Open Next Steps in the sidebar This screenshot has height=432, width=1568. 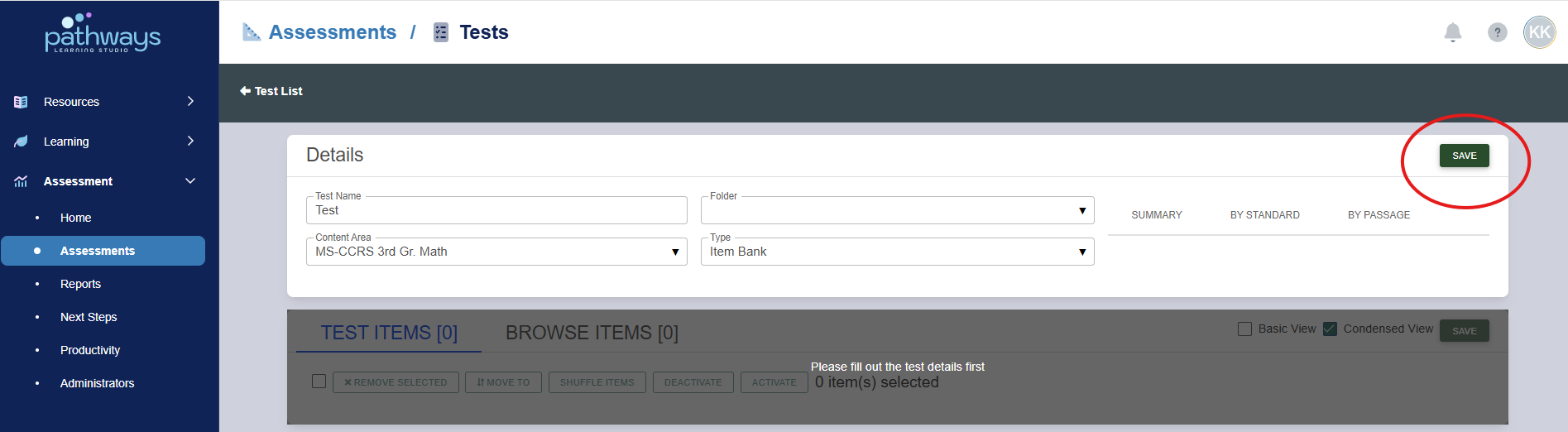[89, 317]
